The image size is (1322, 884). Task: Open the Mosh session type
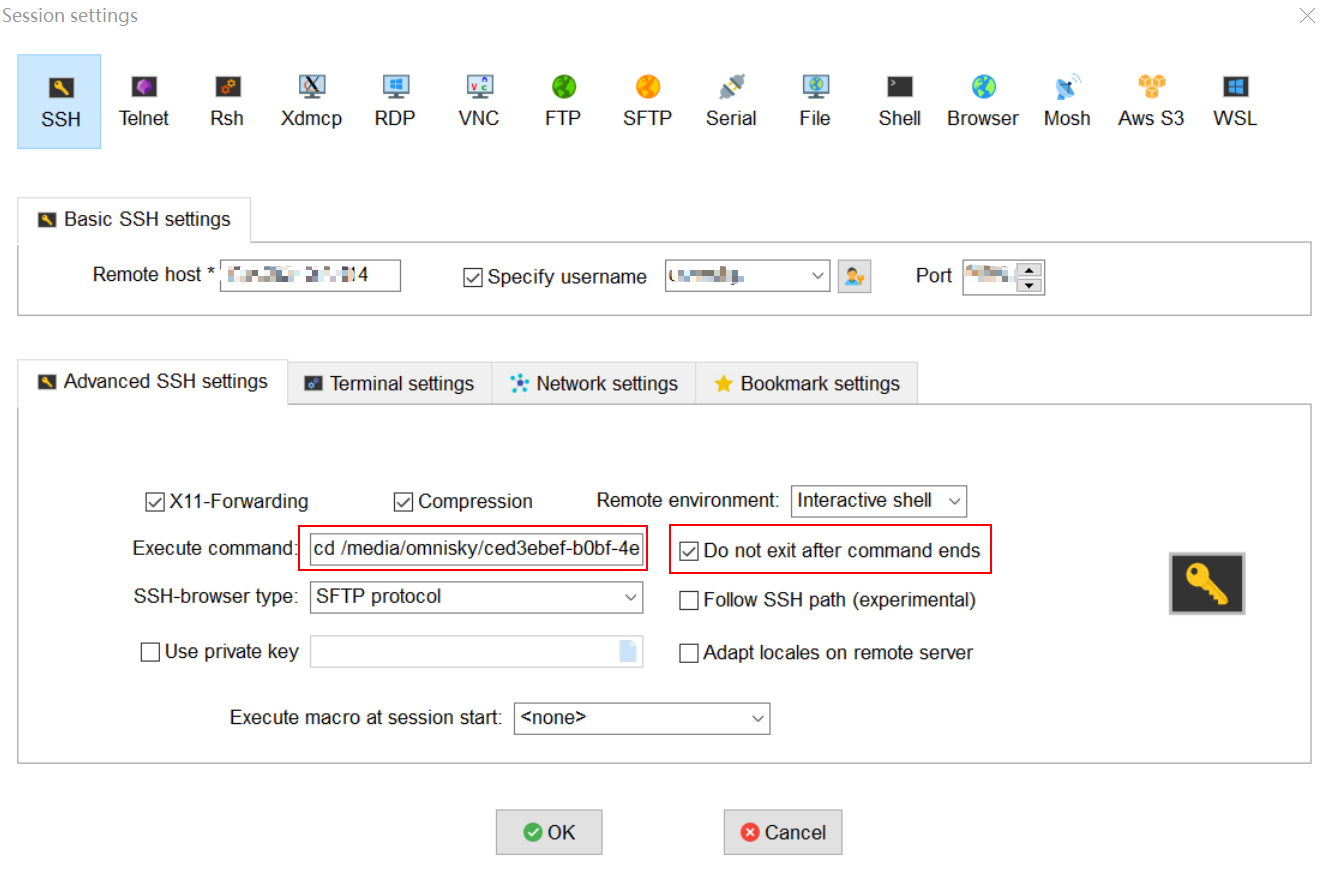1066,100
